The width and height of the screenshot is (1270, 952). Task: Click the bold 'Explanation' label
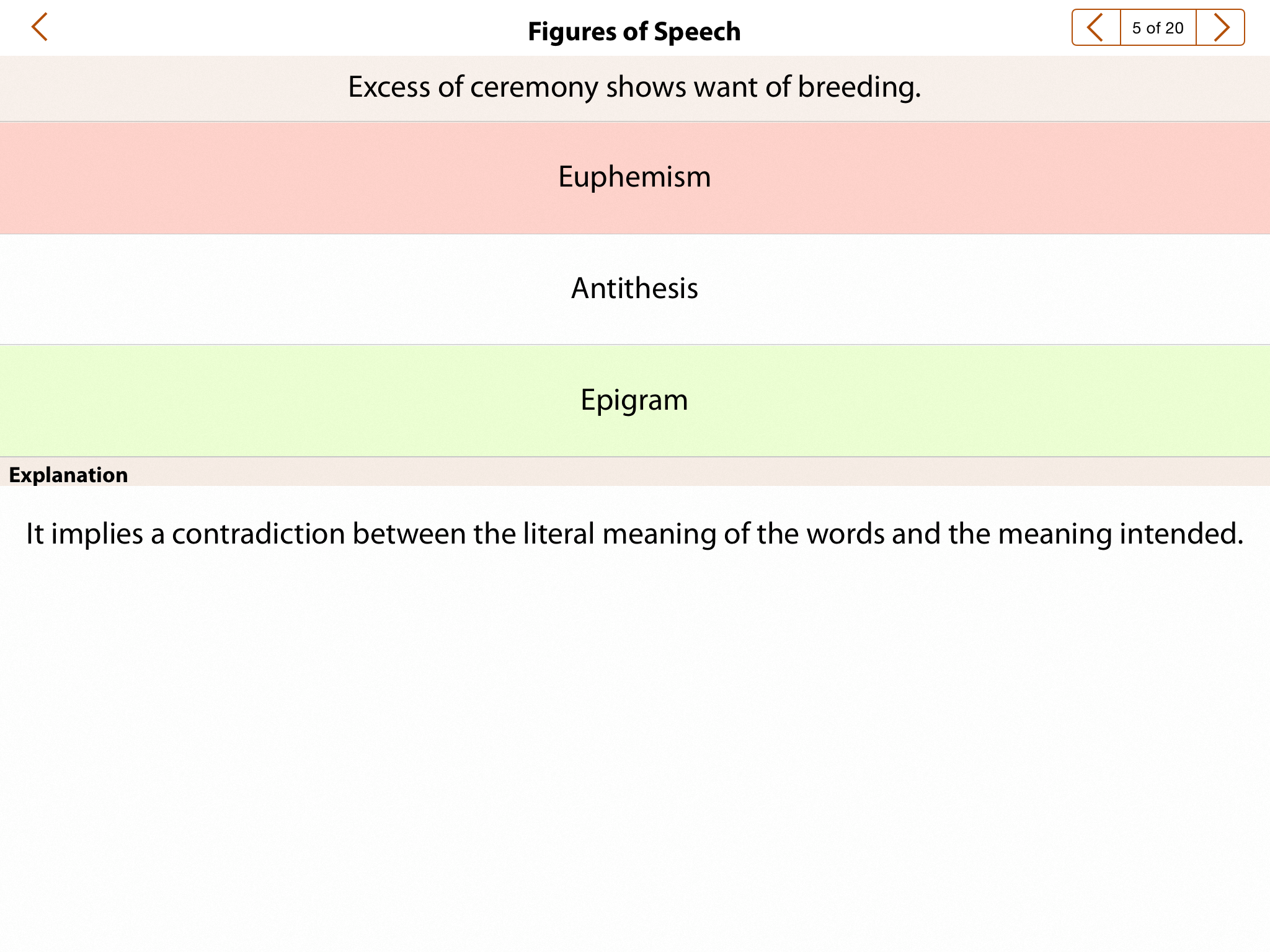tap(68, 475)
